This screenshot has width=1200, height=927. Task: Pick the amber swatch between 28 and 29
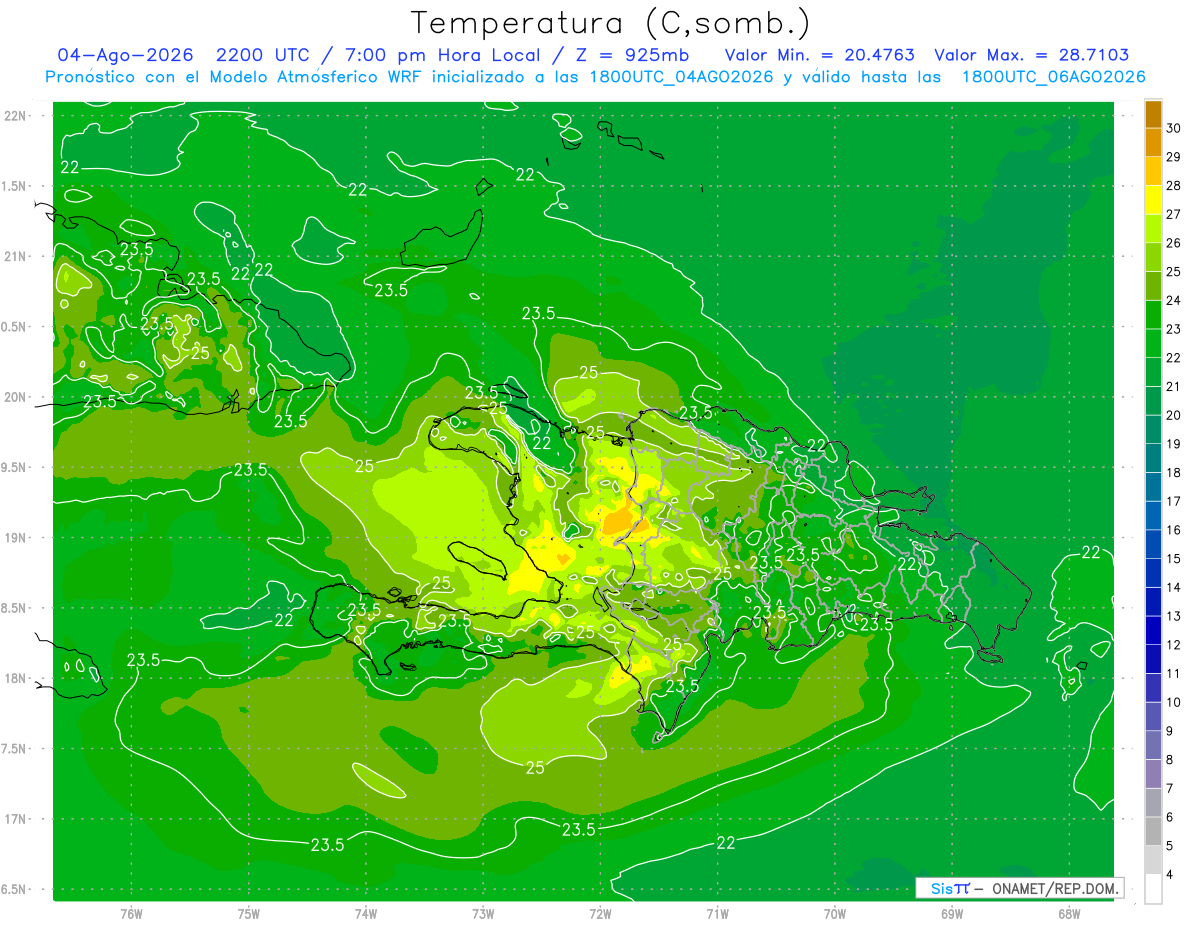(1153, 171)
